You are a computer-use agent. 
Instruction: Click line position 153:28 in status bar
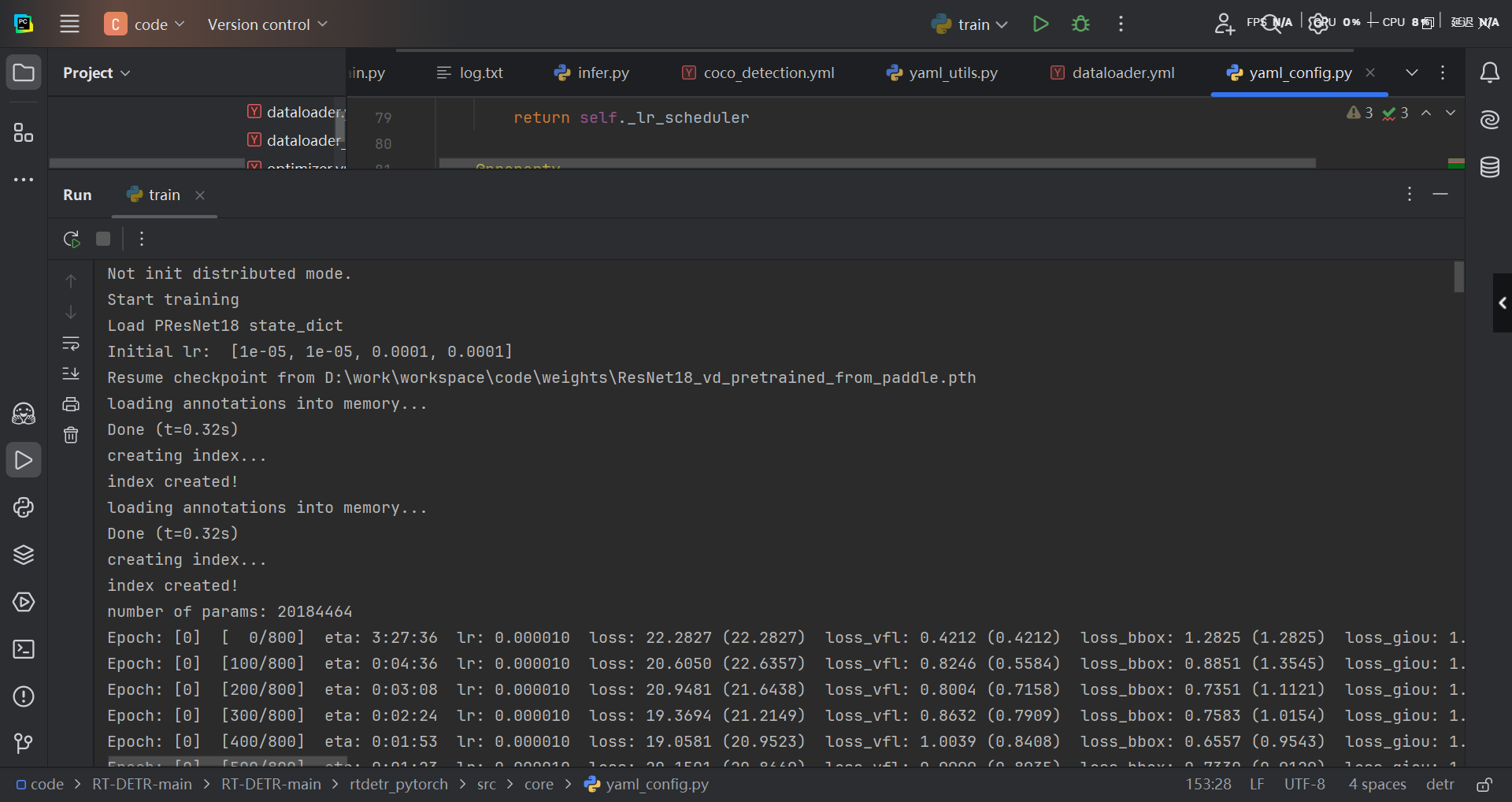[x=1208, y=785]
